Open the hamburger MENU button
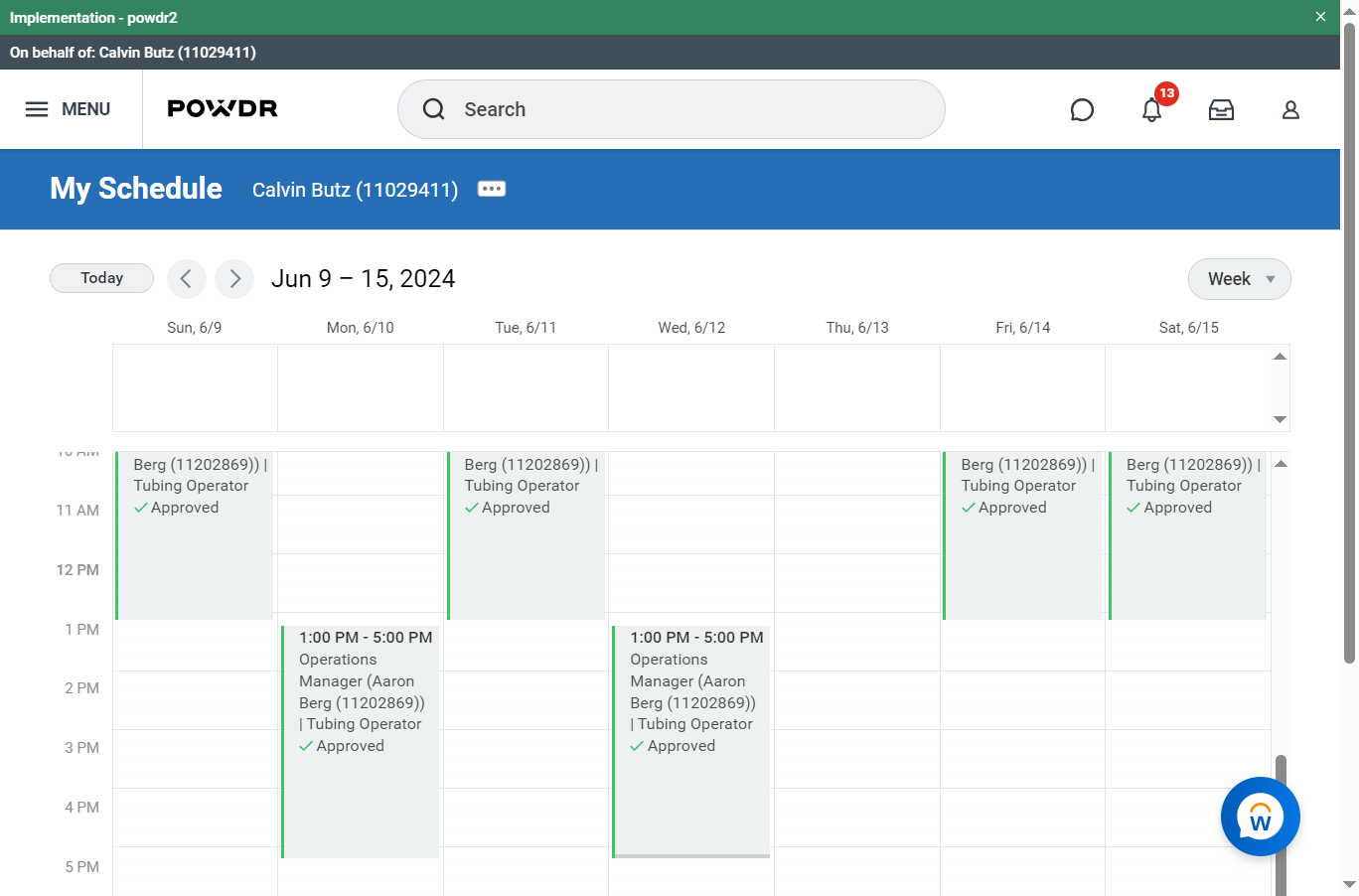This screenshot has height=896, width=1359. pos(68,109)
